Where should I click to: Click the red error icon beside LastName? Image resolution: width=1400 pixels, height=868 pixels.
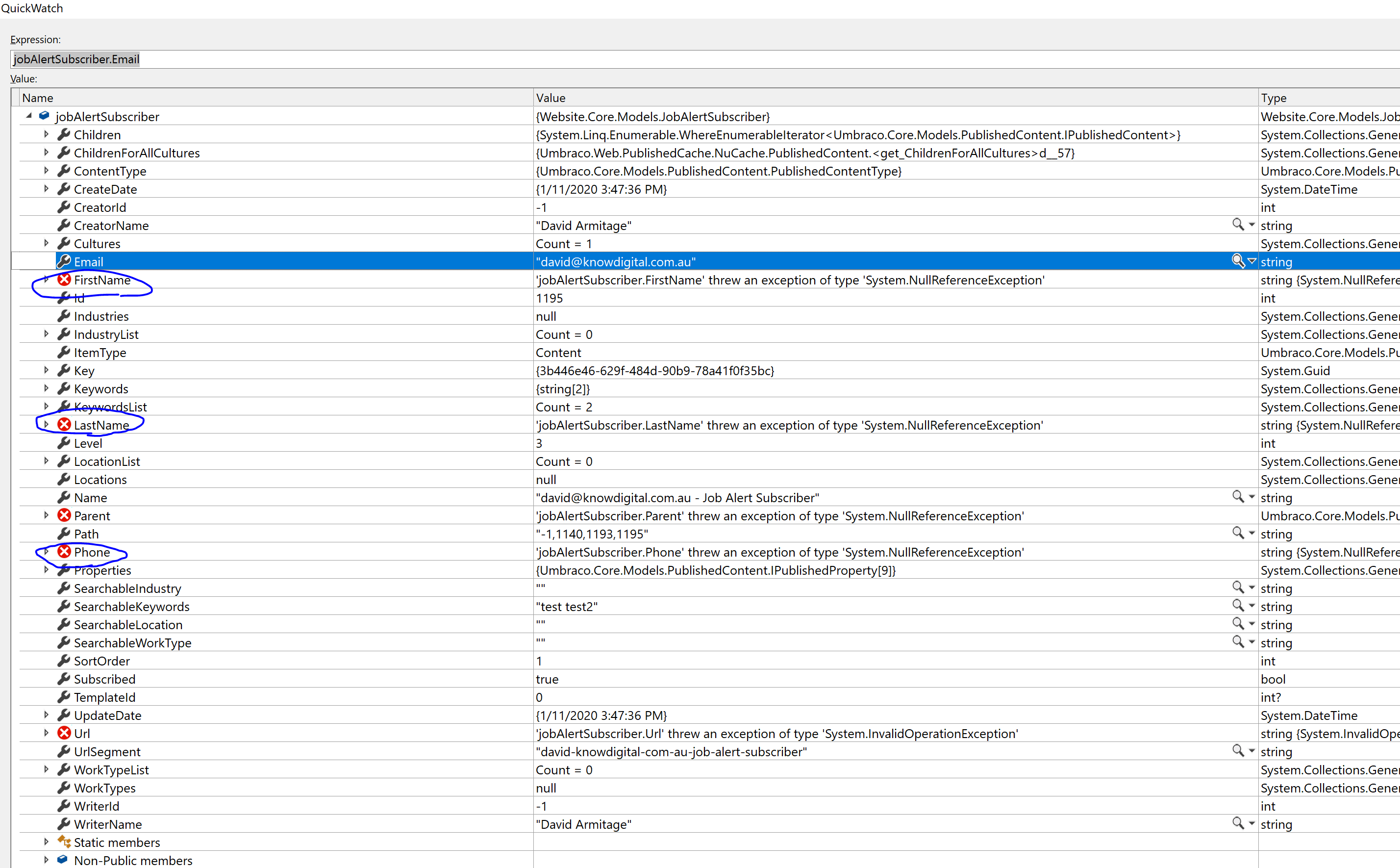(64, 425)
